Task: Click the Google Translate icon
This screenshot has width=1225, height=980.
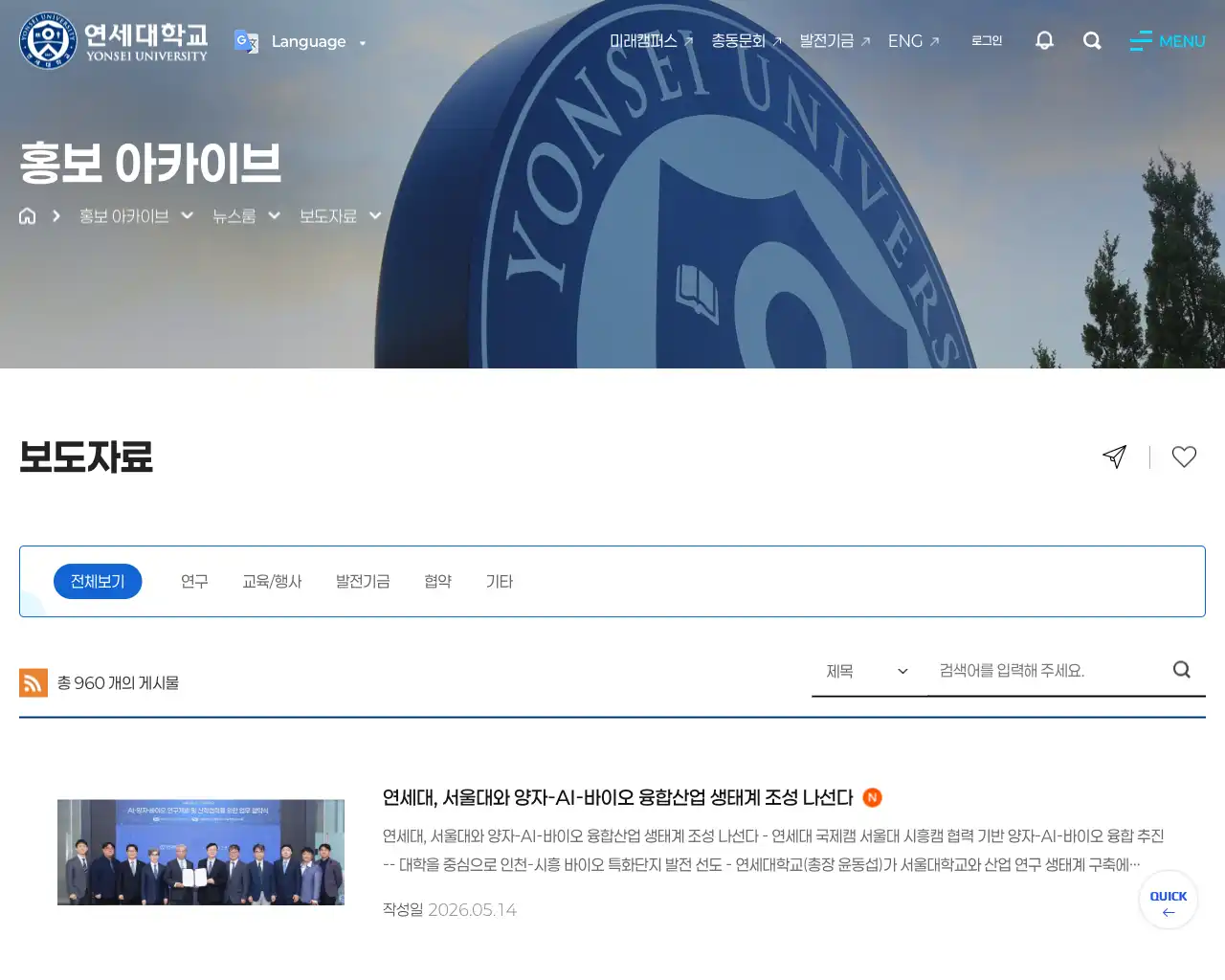Action: pyautogui.click(x=246, y=41)
